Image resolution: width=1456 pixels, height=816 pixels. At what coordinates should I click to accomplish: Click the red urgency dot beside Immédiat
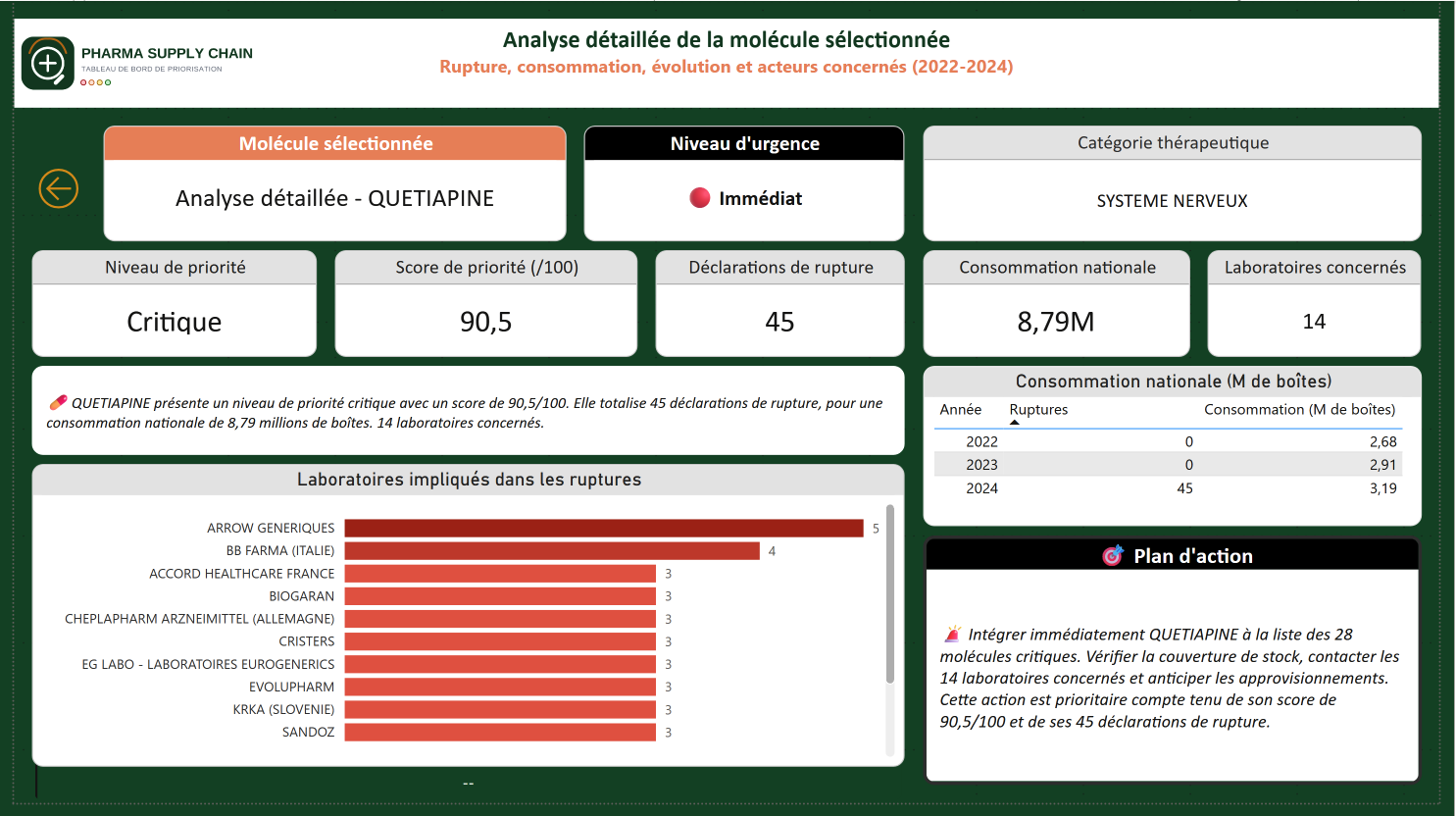(699, 198)
